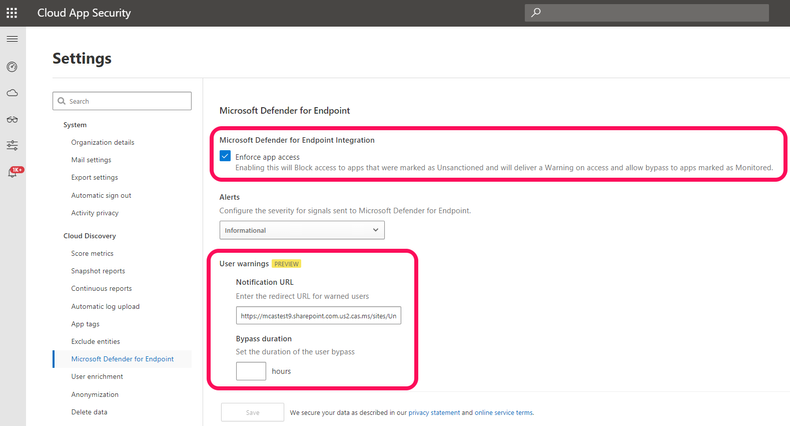Select User enrichment menu item

coord(97,377)
